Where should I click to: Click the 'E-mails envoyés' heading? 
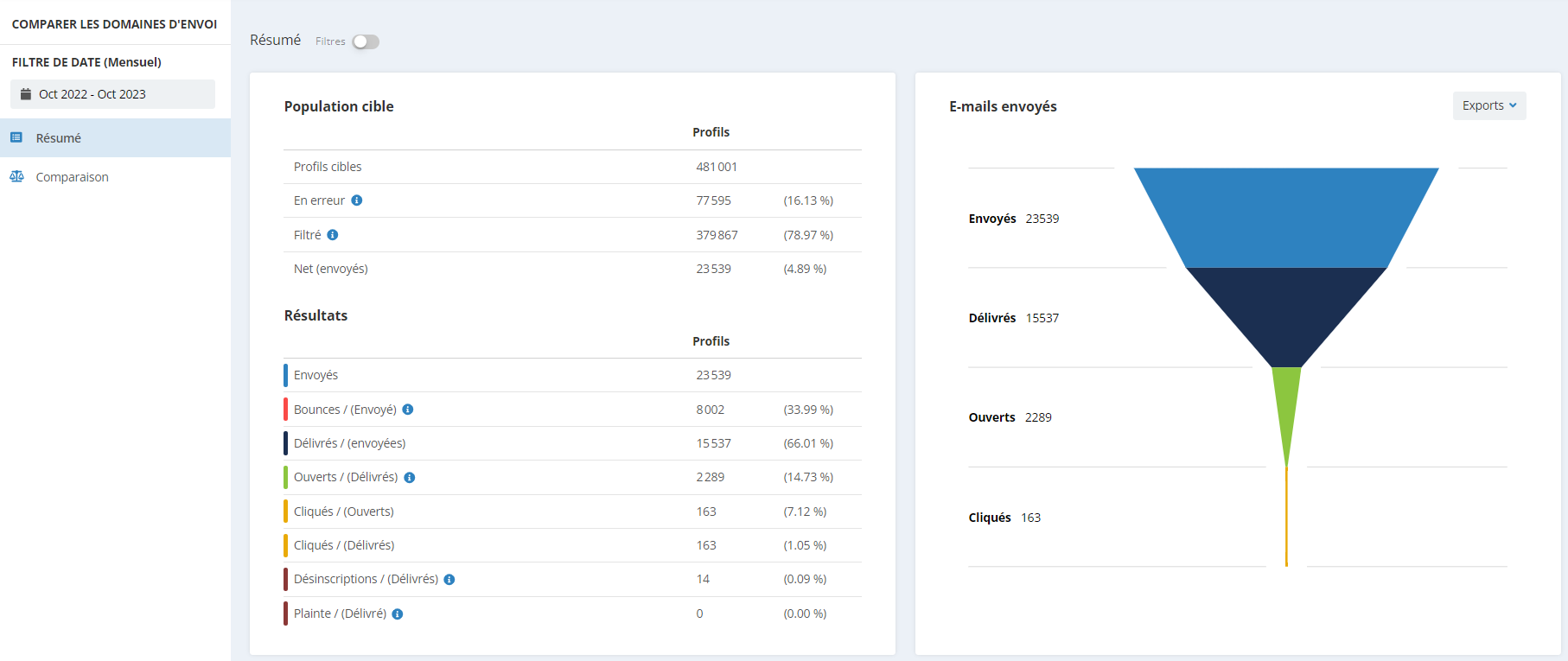click(1003, 106)
